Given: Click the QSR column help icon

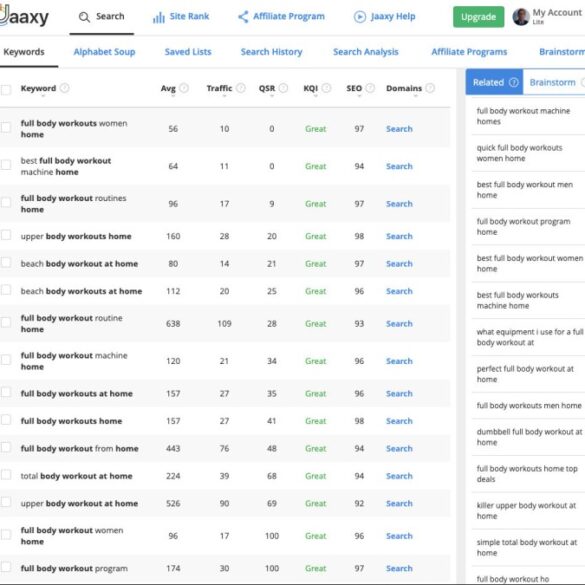Looking at the screenshot, I should (x=284, y=88).
